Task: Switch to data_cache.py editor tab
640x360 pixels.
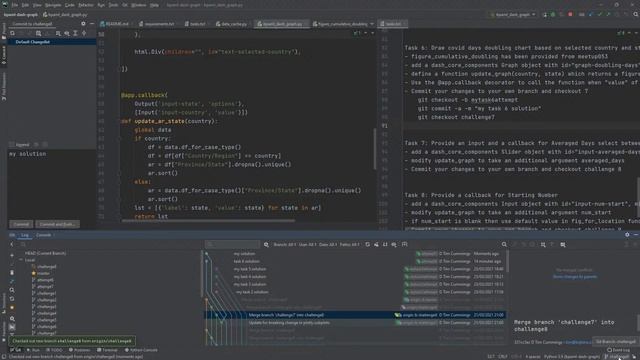Action: (x=231, y=24)
